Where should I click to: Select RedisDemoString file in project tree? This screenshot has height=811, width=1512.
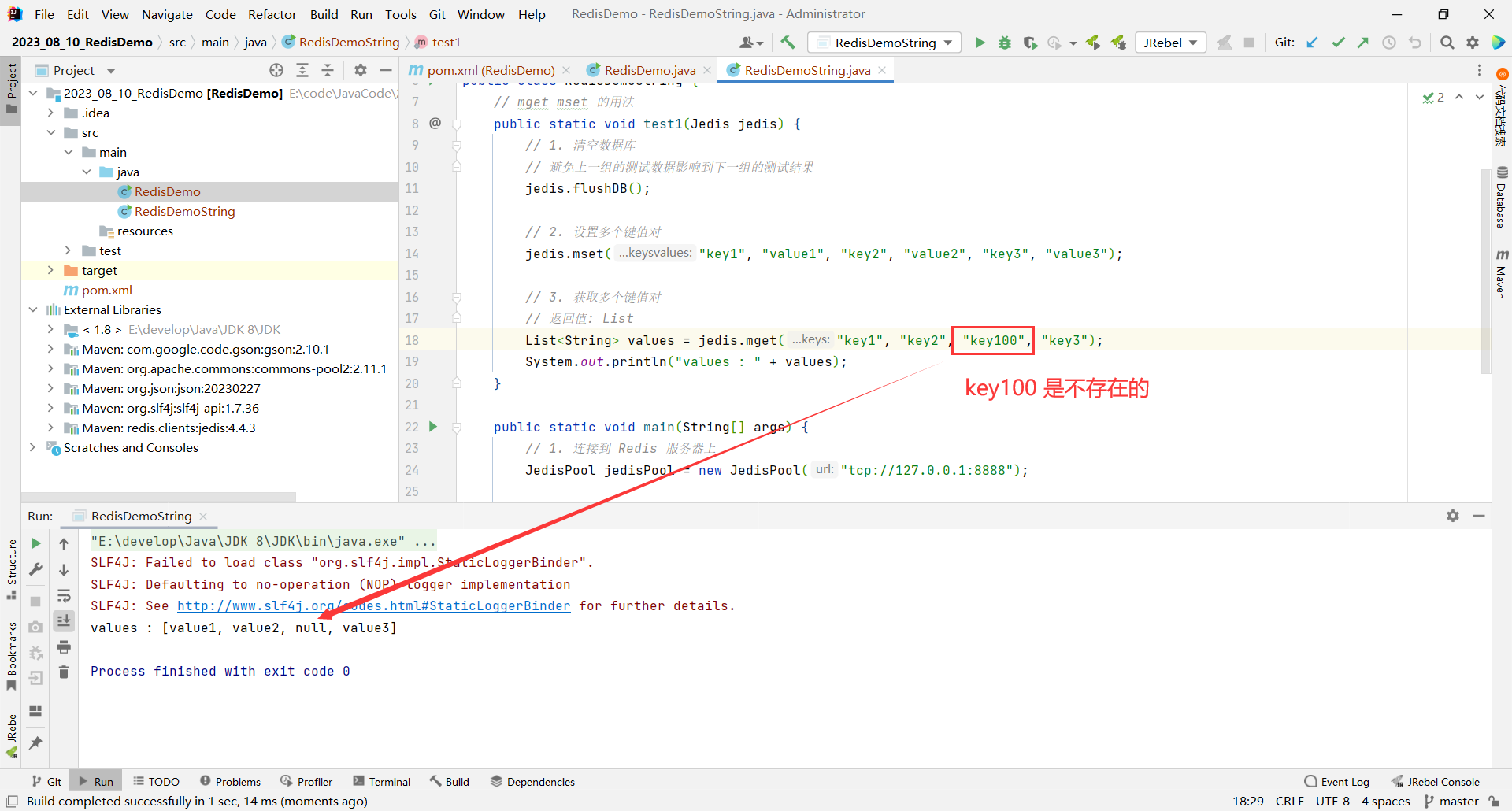coord(184,211)
